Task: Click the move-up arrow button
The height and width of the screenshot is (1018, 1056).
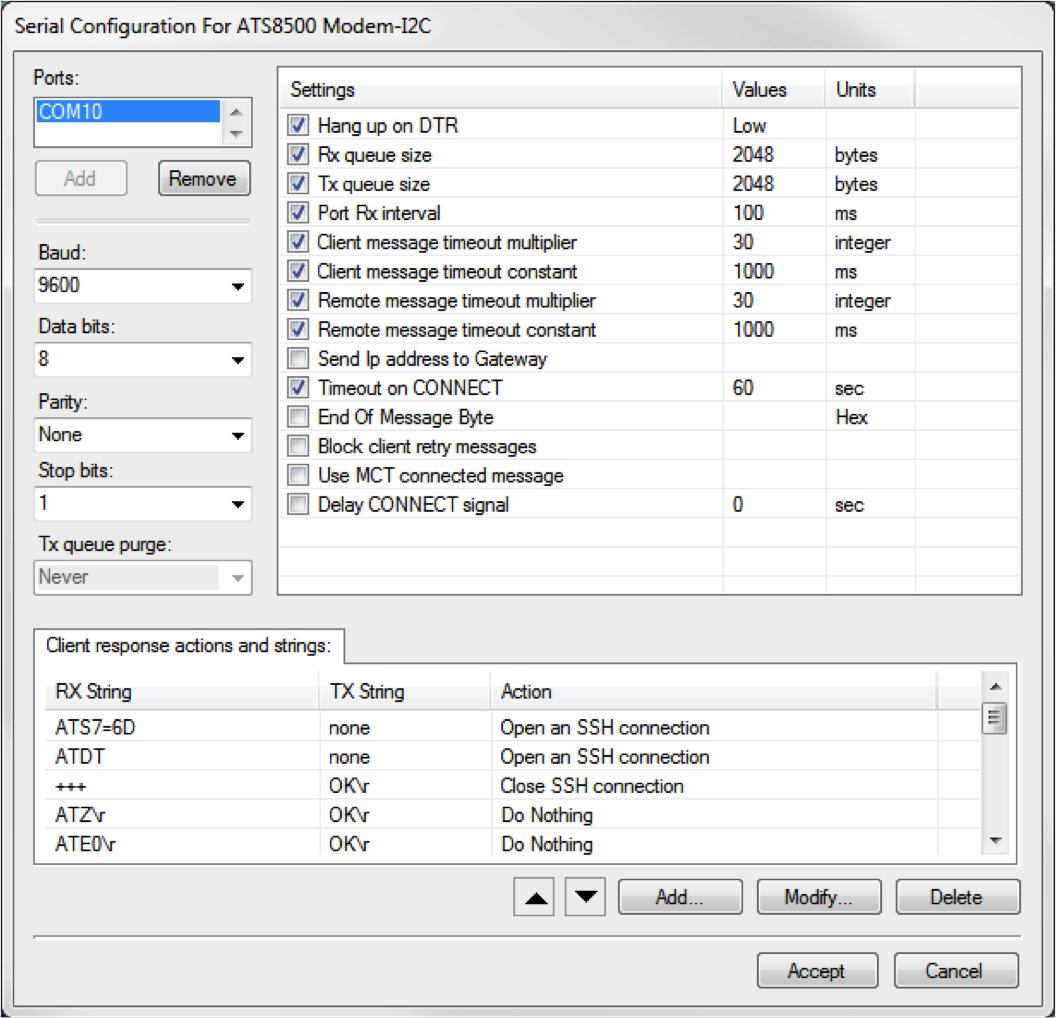Action: click(538, 897)
